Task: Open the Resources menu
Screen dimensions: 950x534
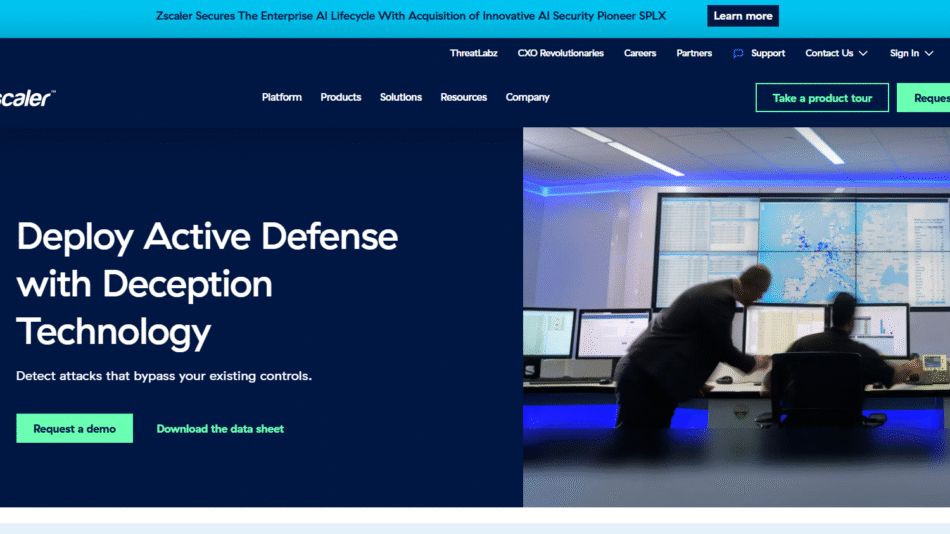Action: click(x=463, y=97)
